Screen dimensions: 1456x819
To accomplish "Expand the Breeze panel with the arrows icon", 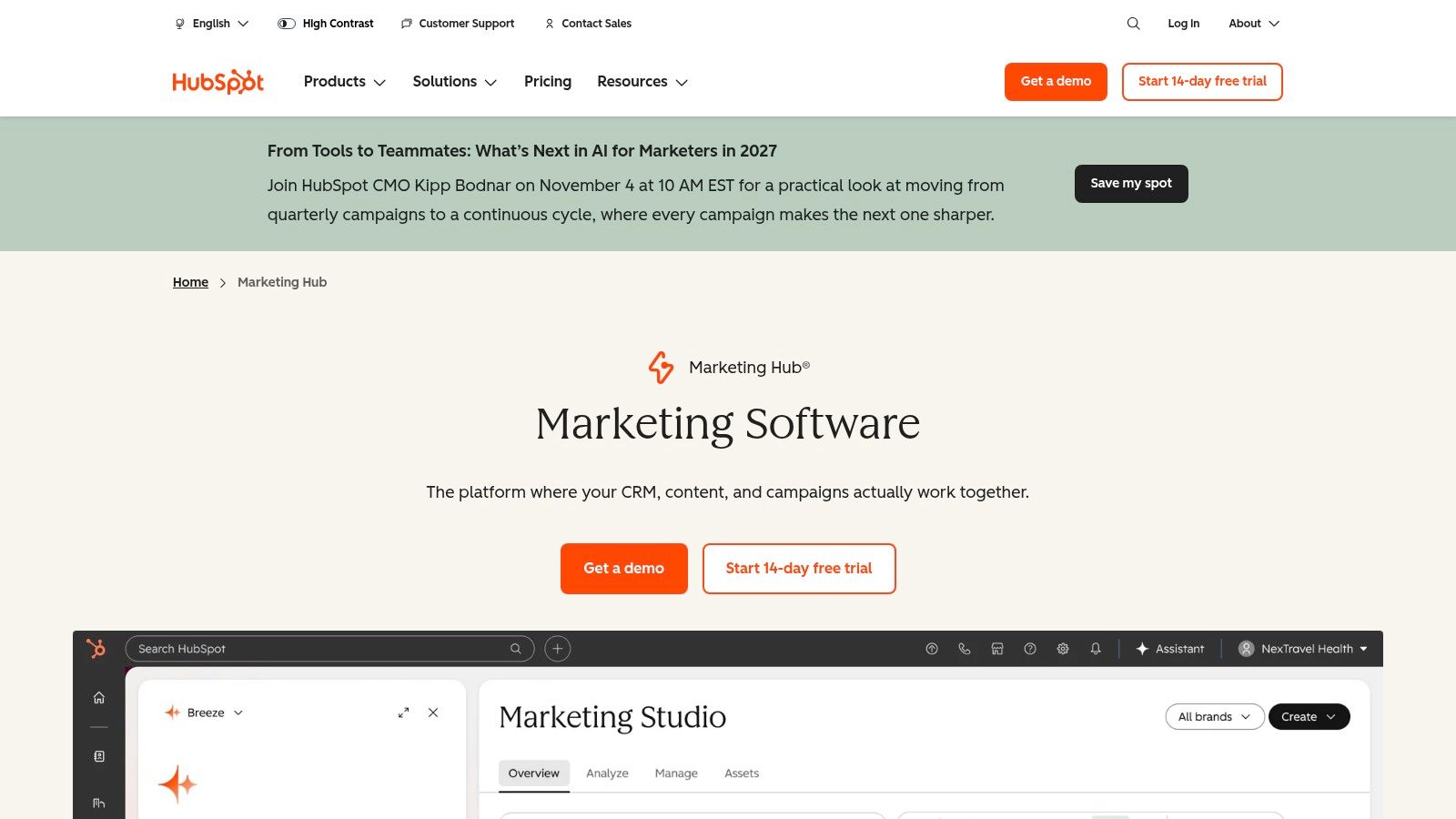I will point(403,713).
